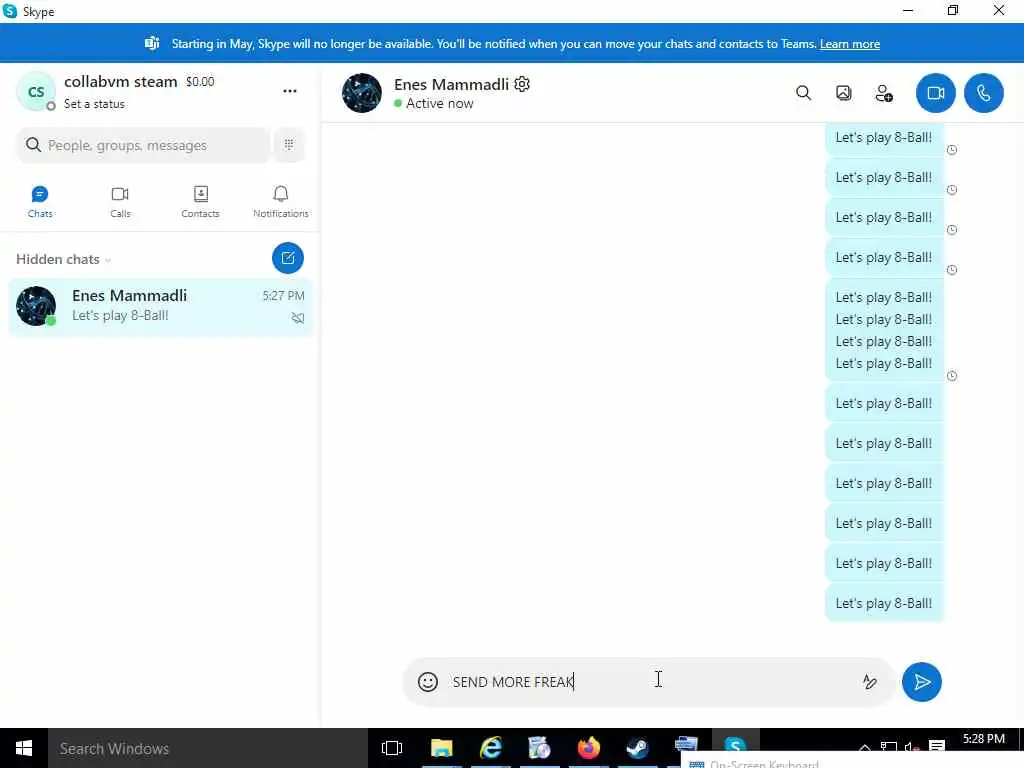This screenshot has height=768, width=1024.
Task: Open search within conversation magnifier icon
Action: click(x=803, y=93)
